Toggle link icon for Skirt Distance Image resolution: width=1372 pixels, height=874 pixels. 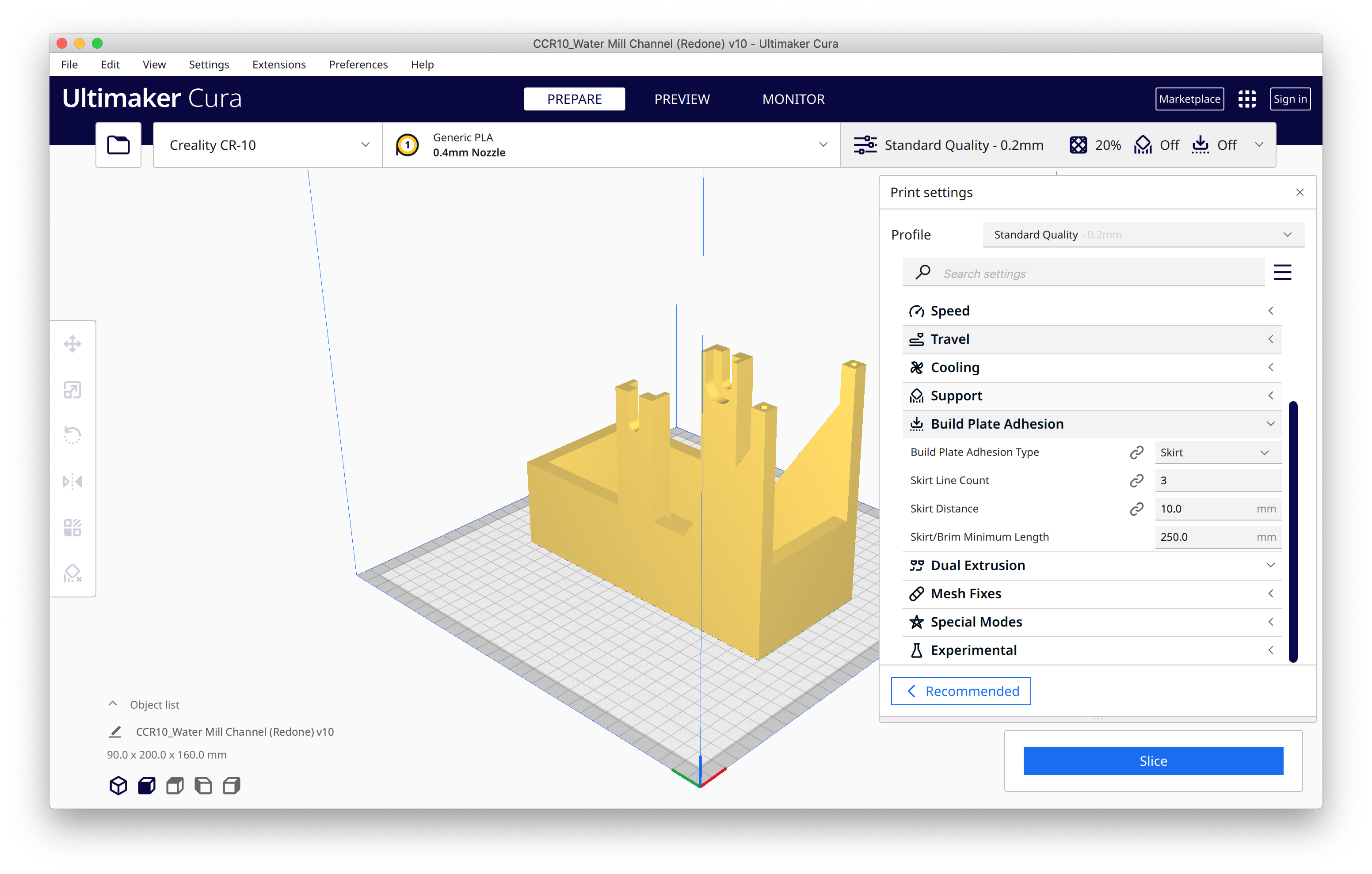pos(1136,509)
